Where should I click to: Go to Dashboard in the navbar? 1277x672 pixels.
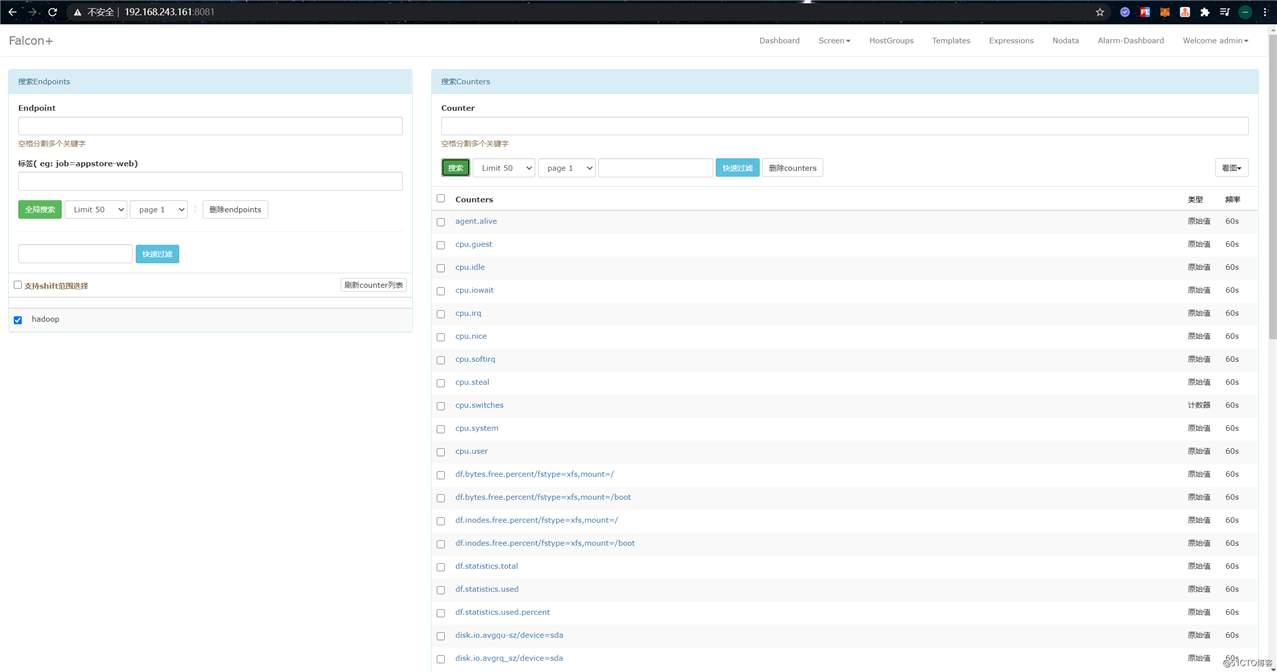tap(779, 41)
